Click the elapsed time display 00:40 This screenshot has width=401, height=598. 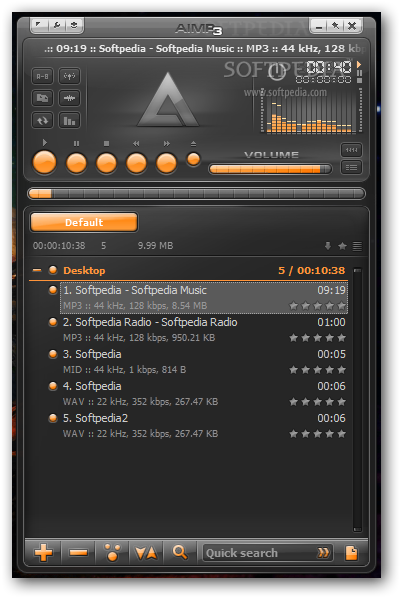pyautogui.click(x=329, y=67)
